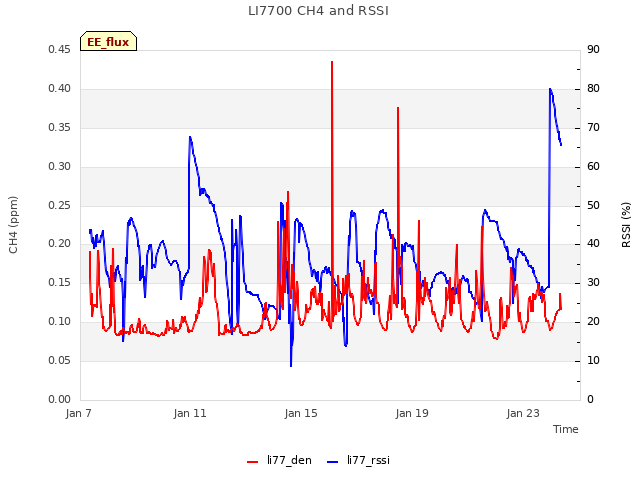Image resolution: width=640 pixels, height=480 pixels.
Task: Click the 0.00 left axis value
Action: pyautogui.click(x=59, y=400)
